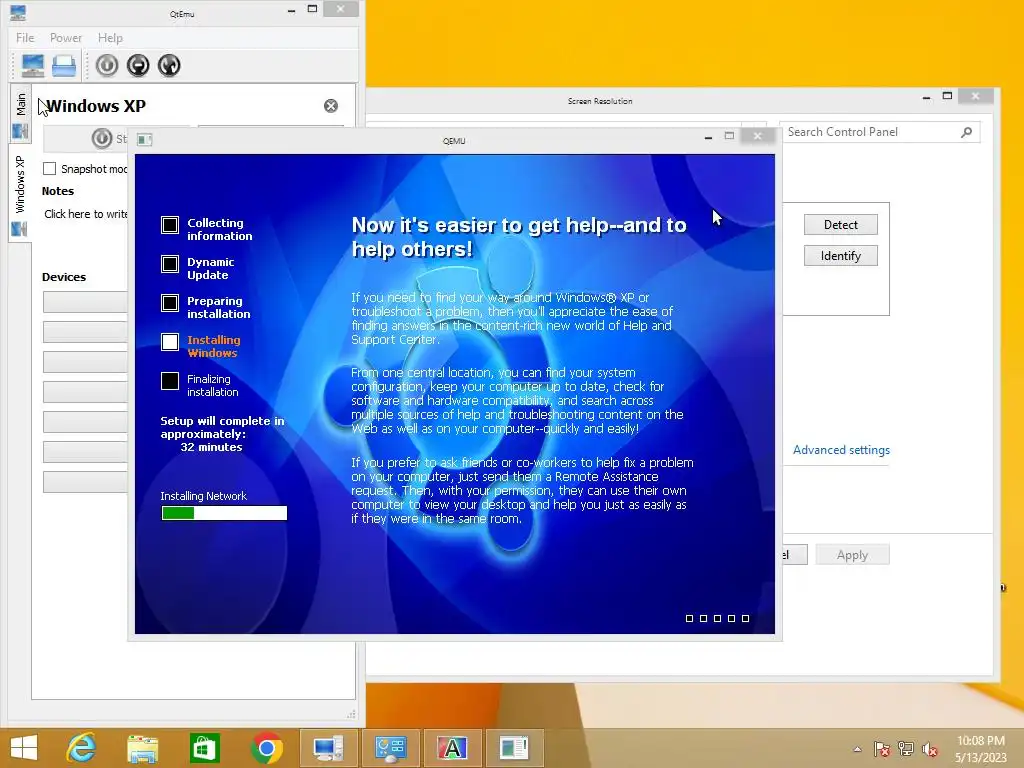The image size is (1024, 768).
Task: Minimize the QEMU window
Action: click(x=708, y=137)
